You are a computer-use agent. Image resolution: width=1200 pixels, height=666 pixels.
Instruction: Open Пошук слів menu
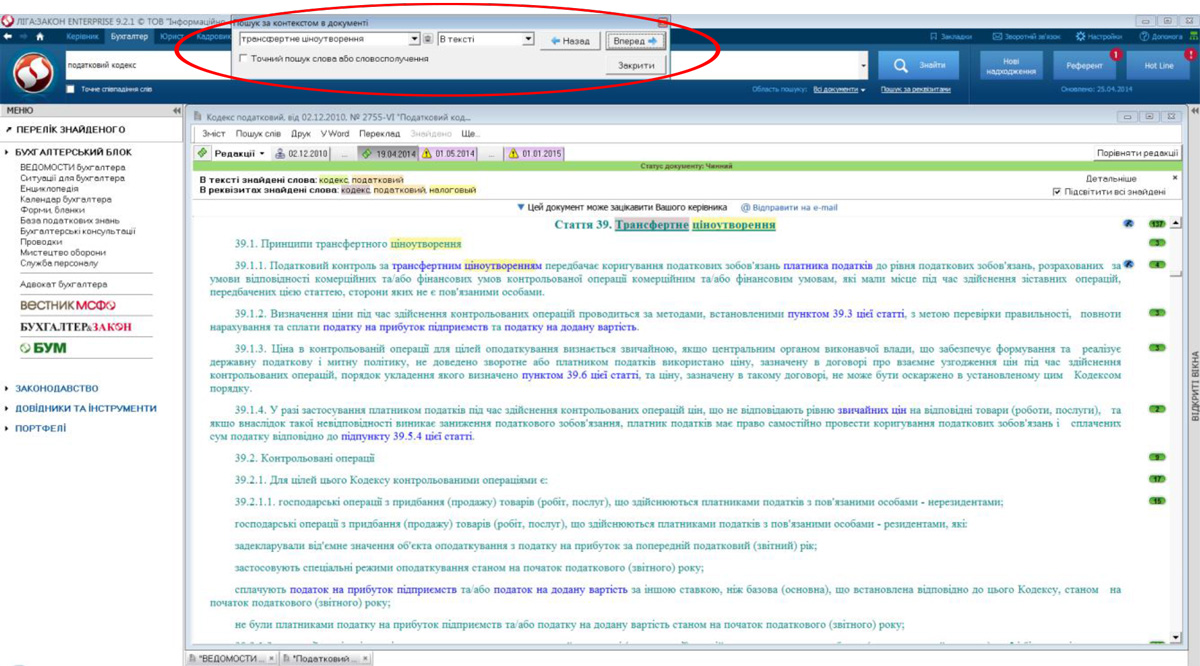(258, 133)
